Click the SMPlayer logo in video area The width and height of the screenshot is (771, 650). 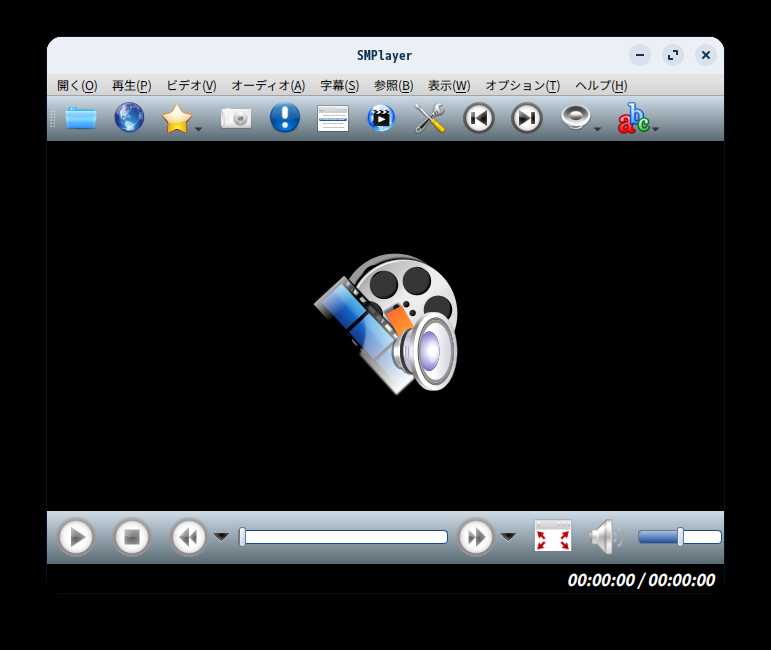[x=386, y=324]
